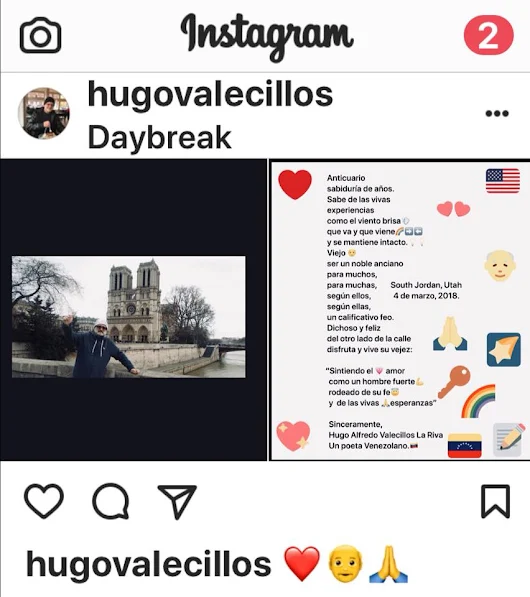Open the red notifications badge showing 2
This screenshot has height=597, width=530.
[488, 35]
